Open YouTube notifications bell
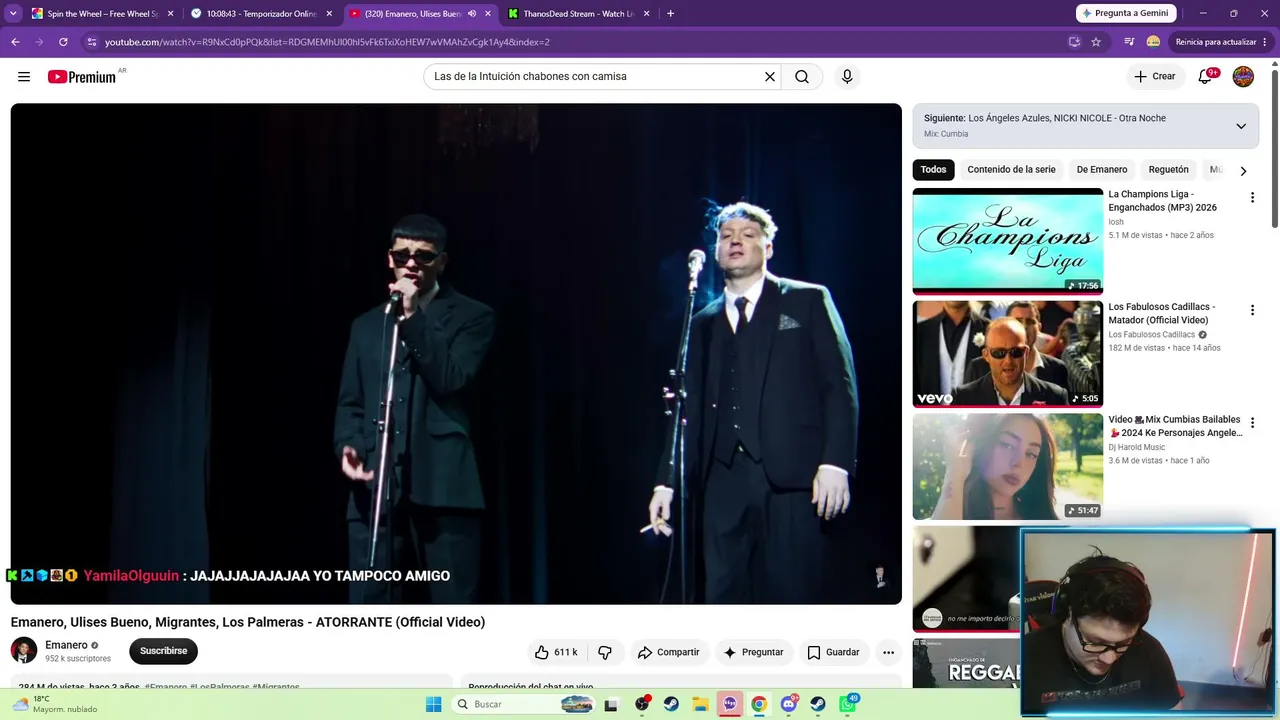Screen dimensions: 1280x720 point(1205,77)
